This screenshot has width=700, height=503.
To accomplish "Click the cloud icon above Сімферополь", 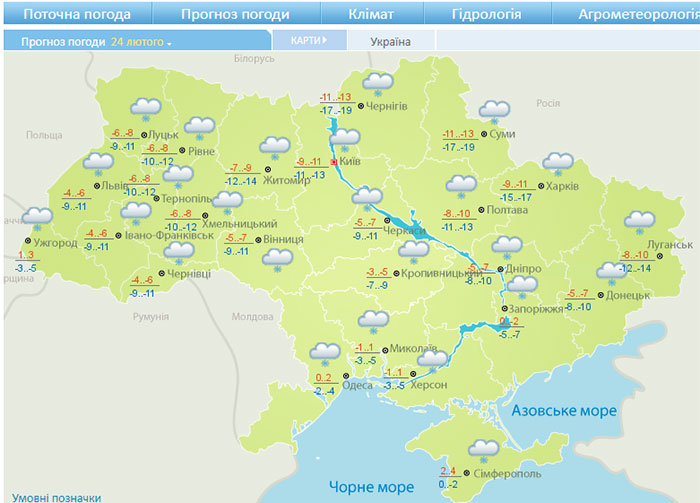I will click(x=485, y=448).
